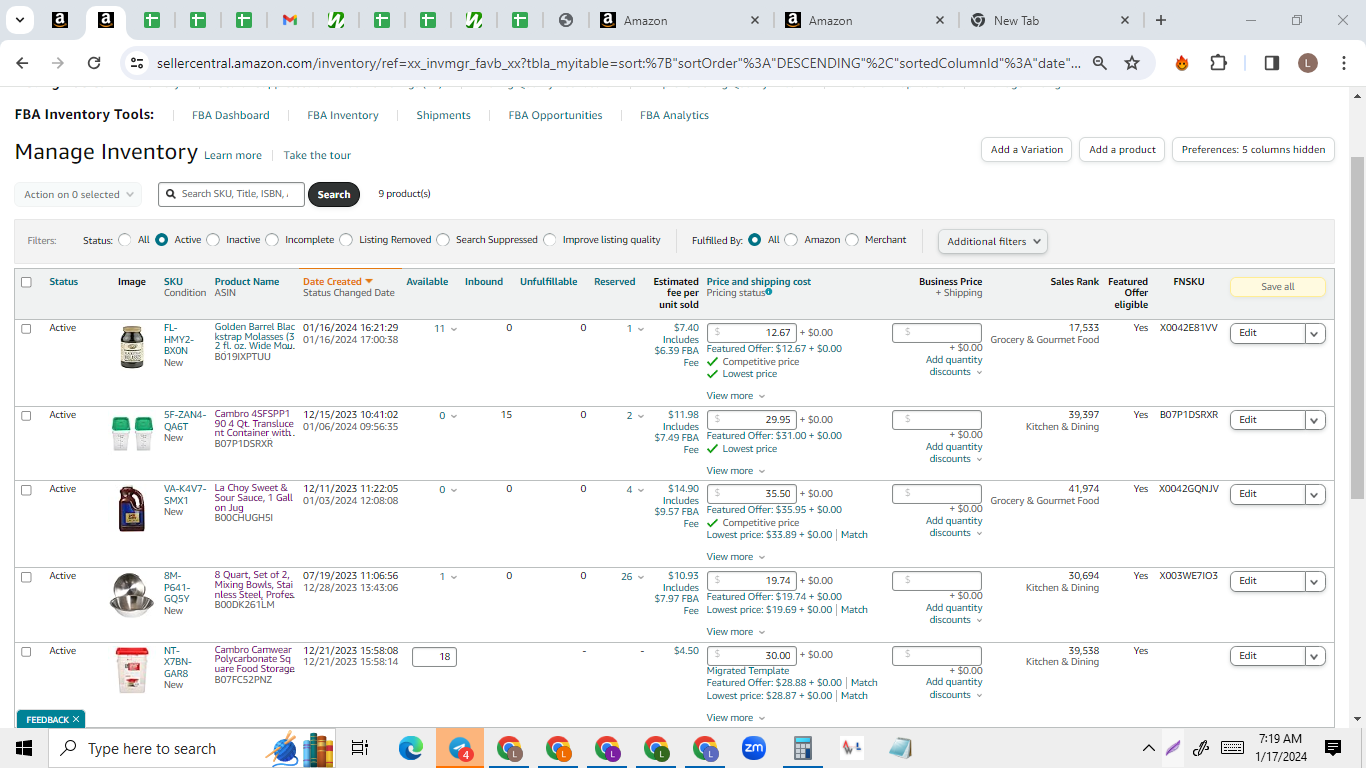Open the FBA Dashboard tab
This screenshot has width=1366, height=768.
point(231,115)
